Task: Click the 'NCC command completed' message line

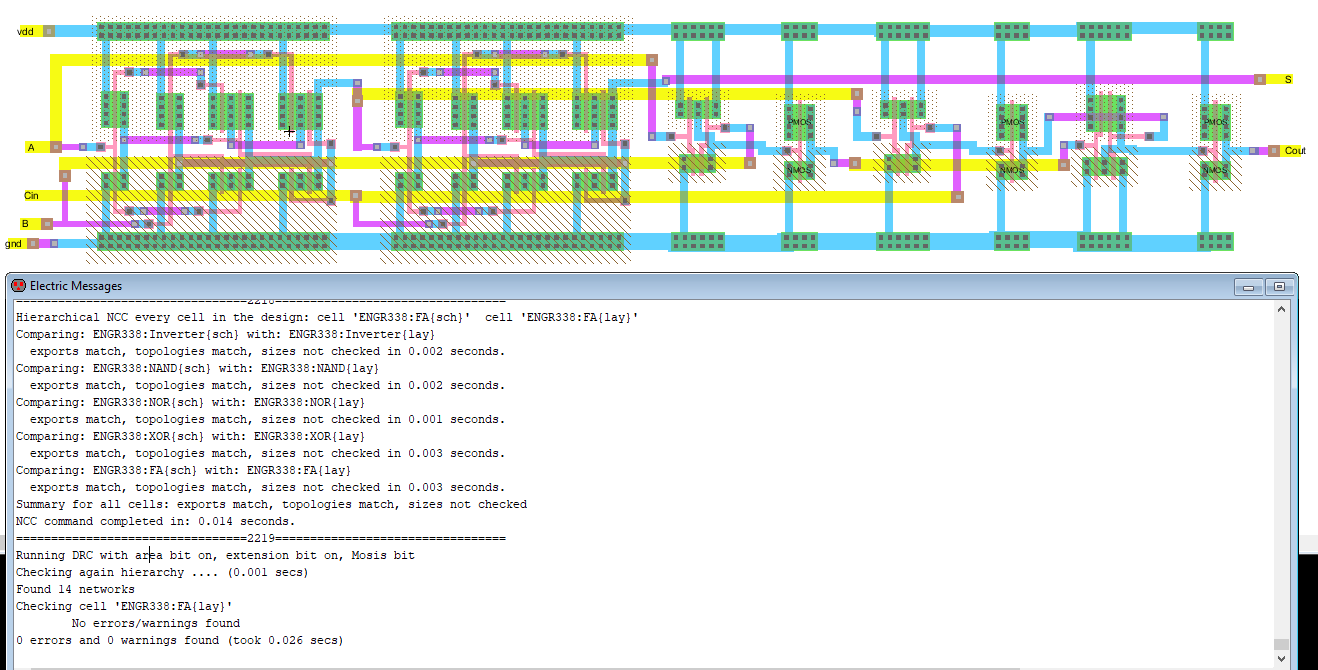Action: pos(155,521)
